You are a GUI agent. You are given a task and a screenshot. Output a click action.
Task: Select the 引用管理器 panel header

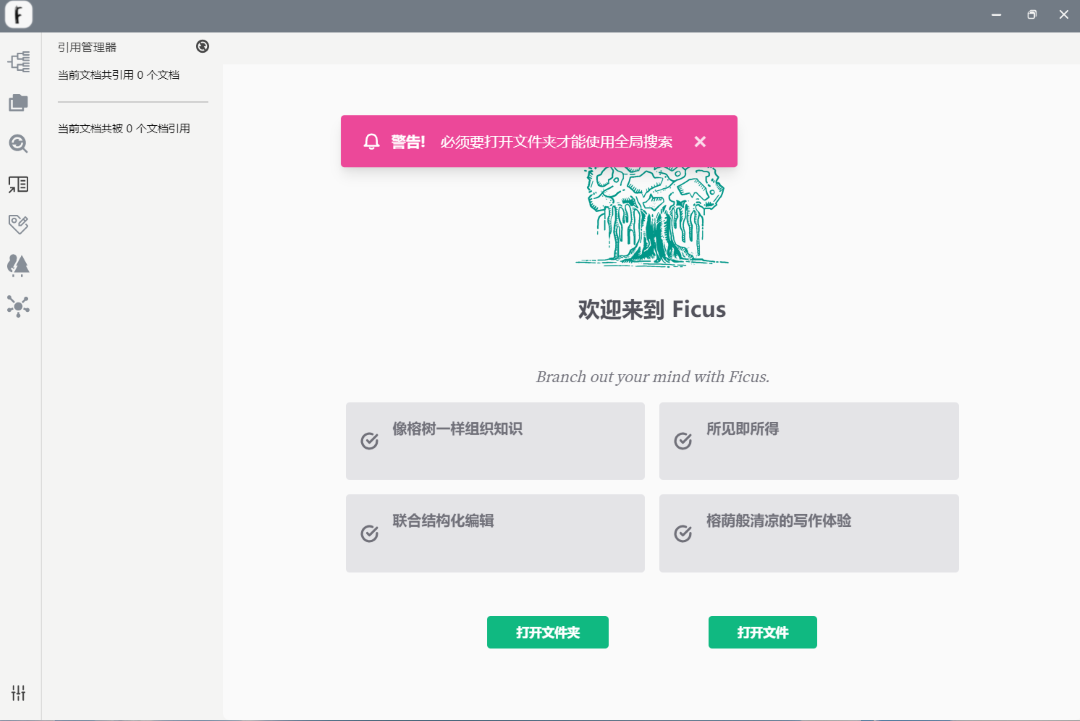(x=85, y=46)
